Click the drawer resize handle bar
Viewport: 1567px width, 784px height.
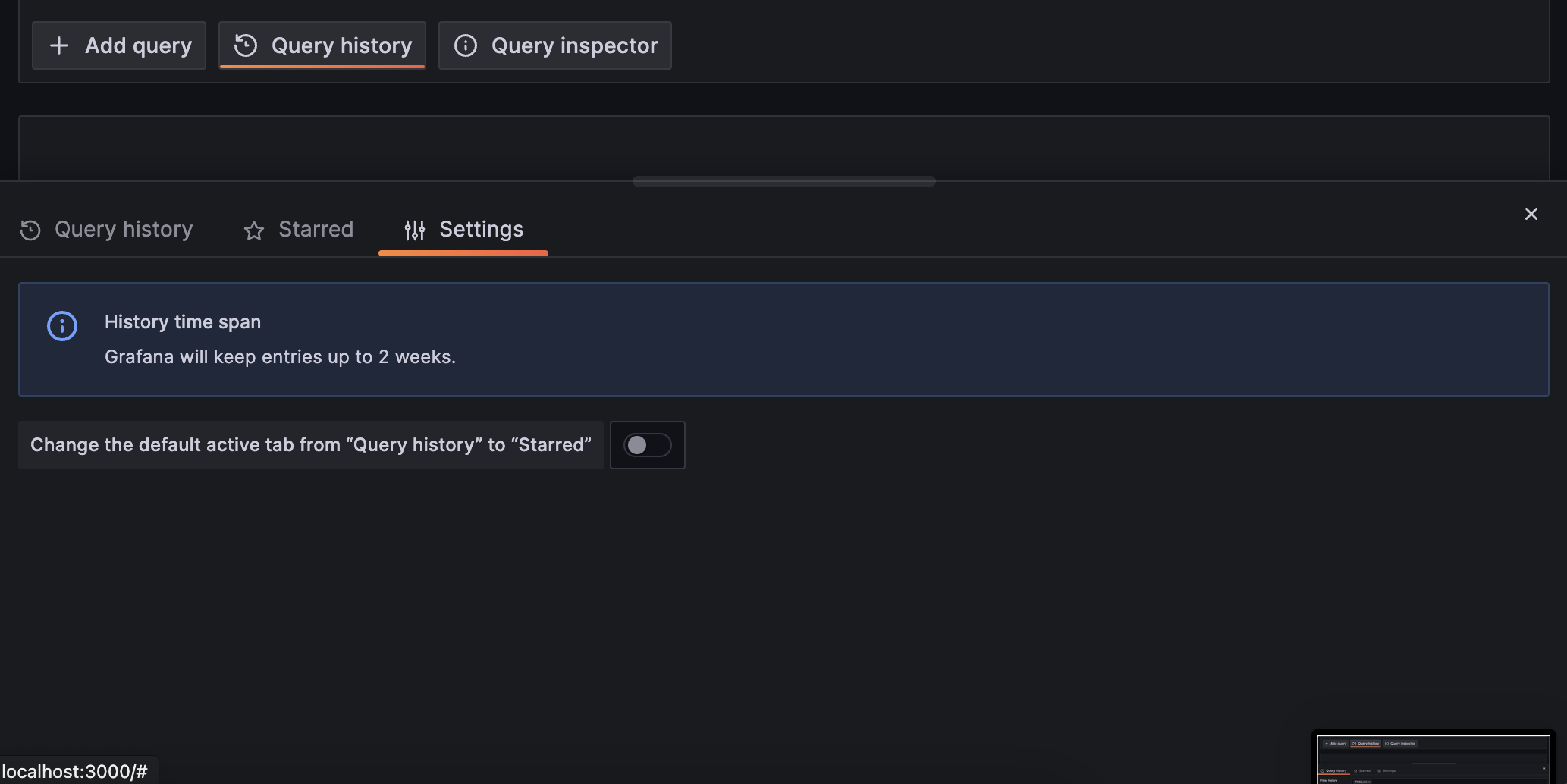click(x=784, y=181)
